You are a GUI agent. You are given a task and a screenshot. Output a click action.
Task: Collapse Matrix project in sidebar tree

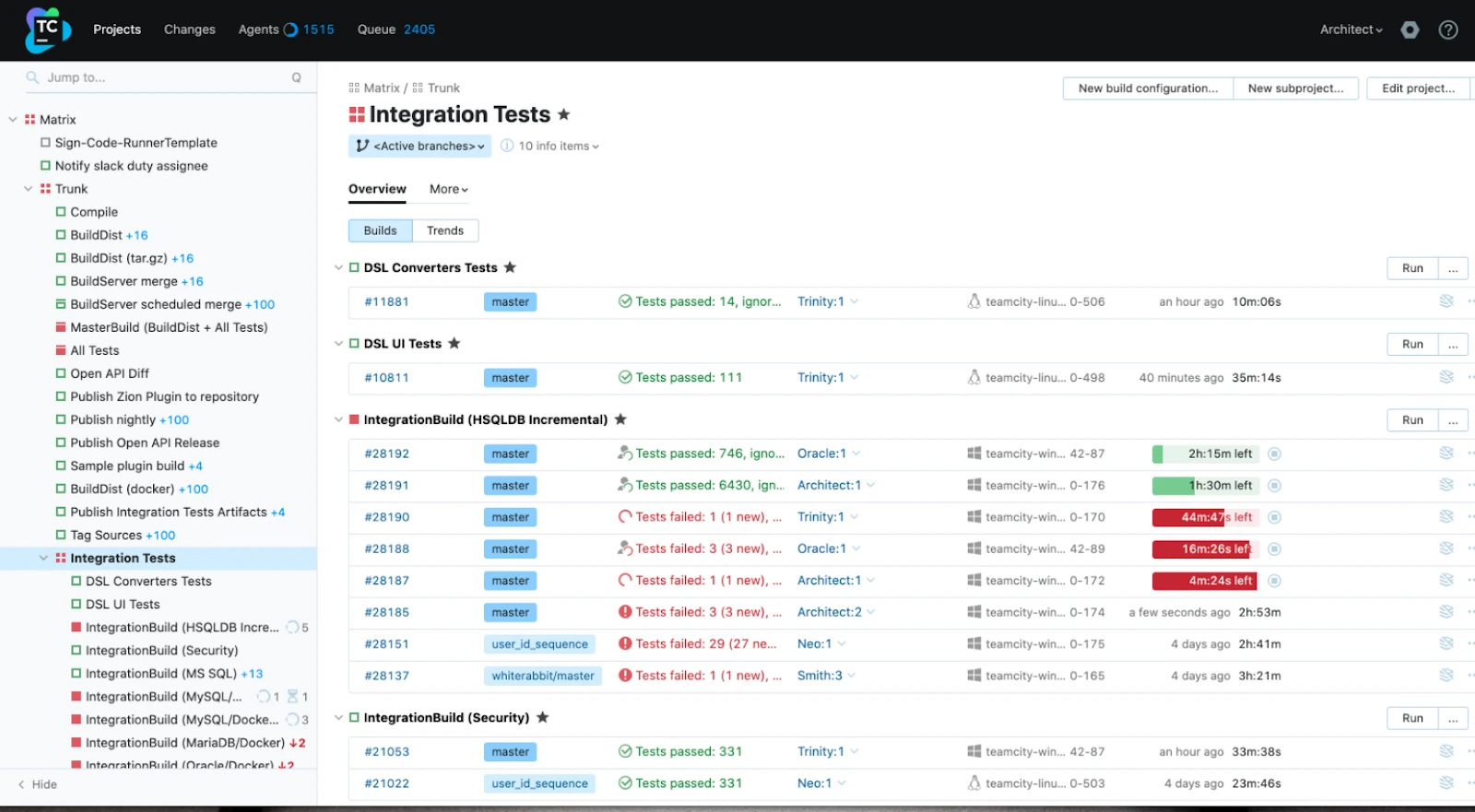(x=13, y=120)
